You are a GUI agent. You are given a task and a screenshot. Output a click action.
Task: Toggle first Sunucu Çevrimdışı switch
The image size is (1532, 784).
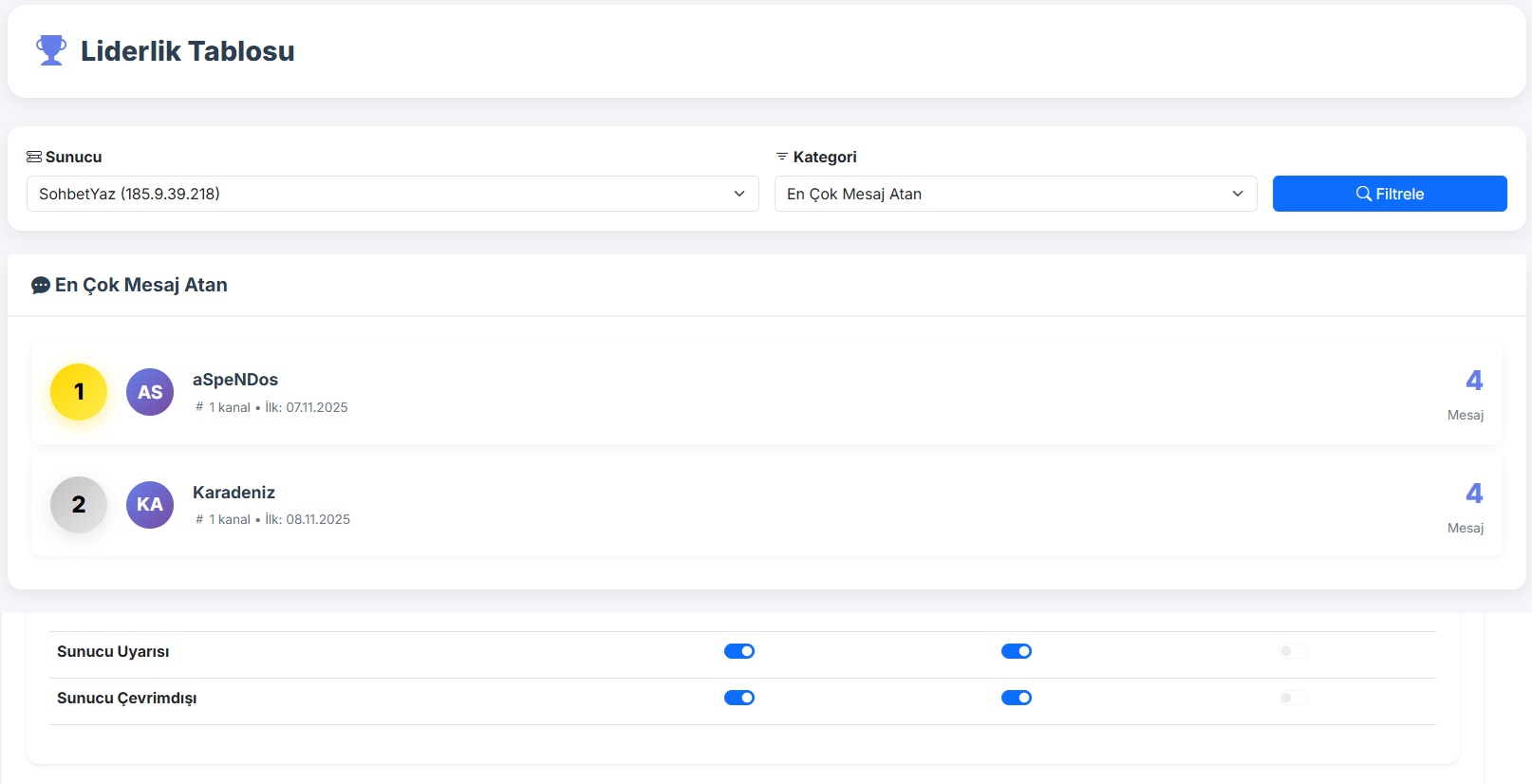pyautogui.click(x=739, y=698)
